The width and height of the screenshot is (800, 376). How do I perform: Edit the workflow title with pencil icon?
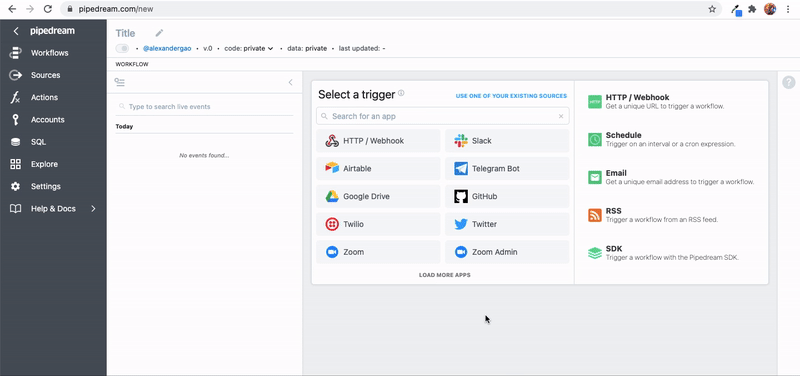pyautogui.click(x=159, y=33)
